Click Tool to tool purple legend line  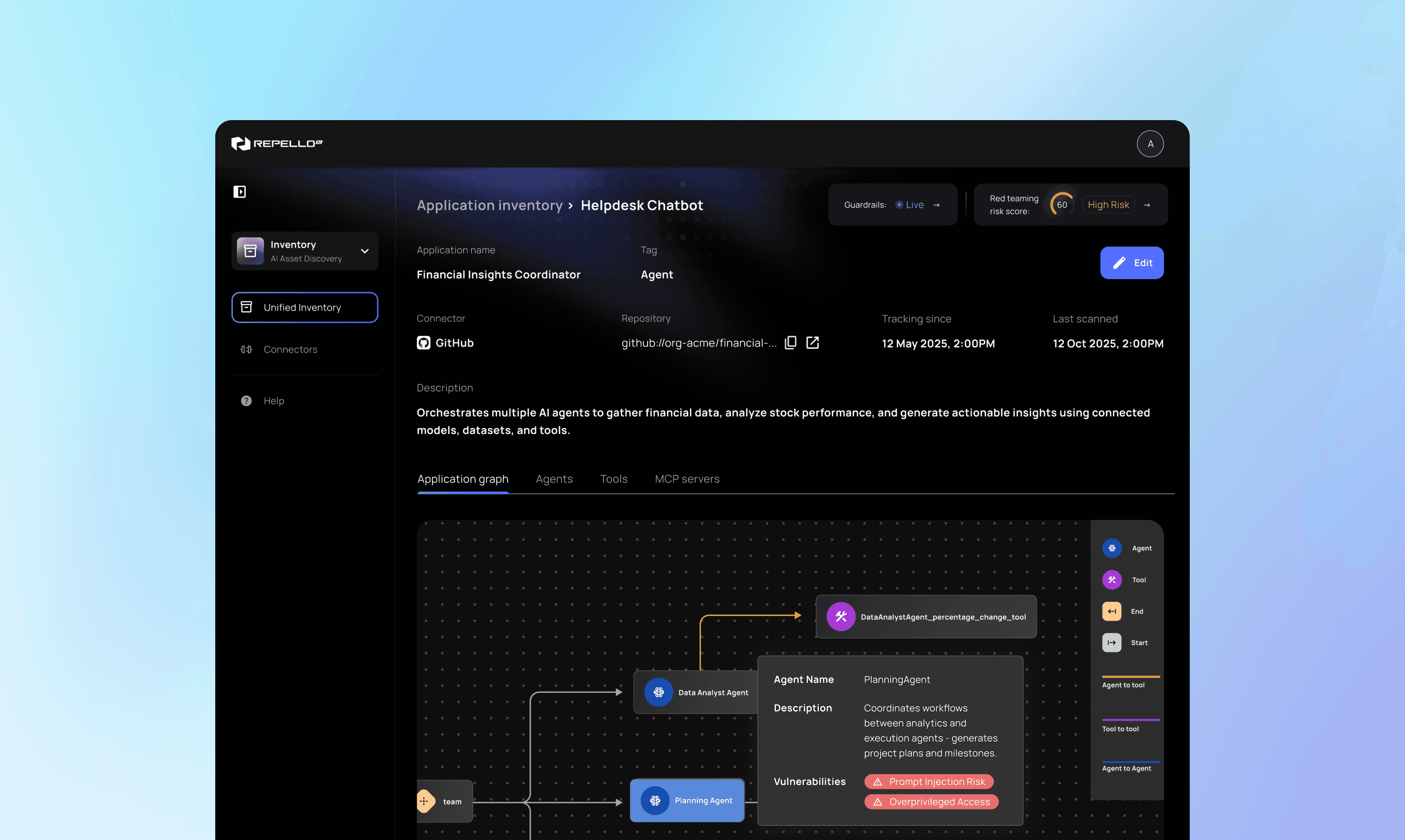point(1131,720)
